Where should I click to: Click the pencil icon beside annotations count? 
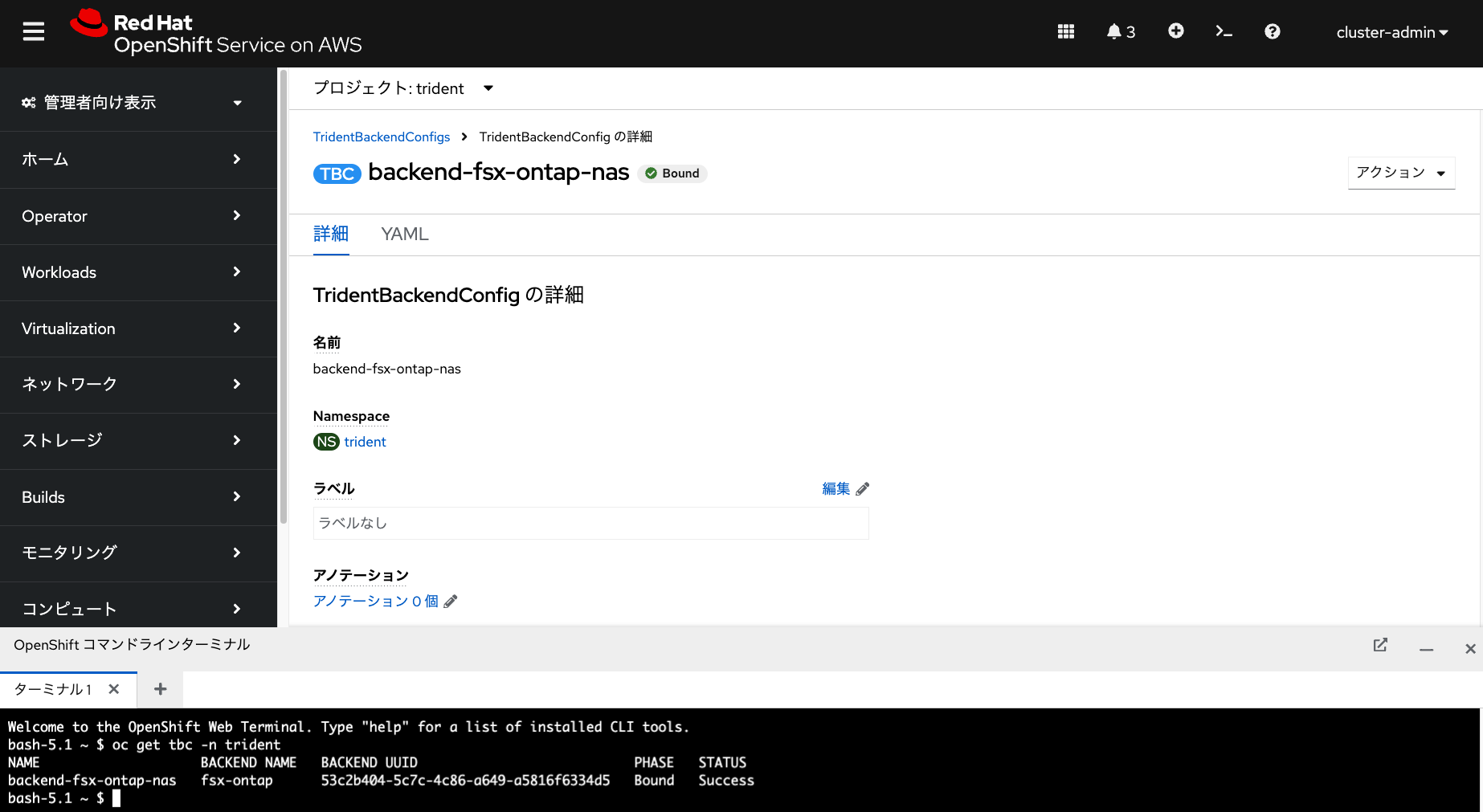(451, 602)
